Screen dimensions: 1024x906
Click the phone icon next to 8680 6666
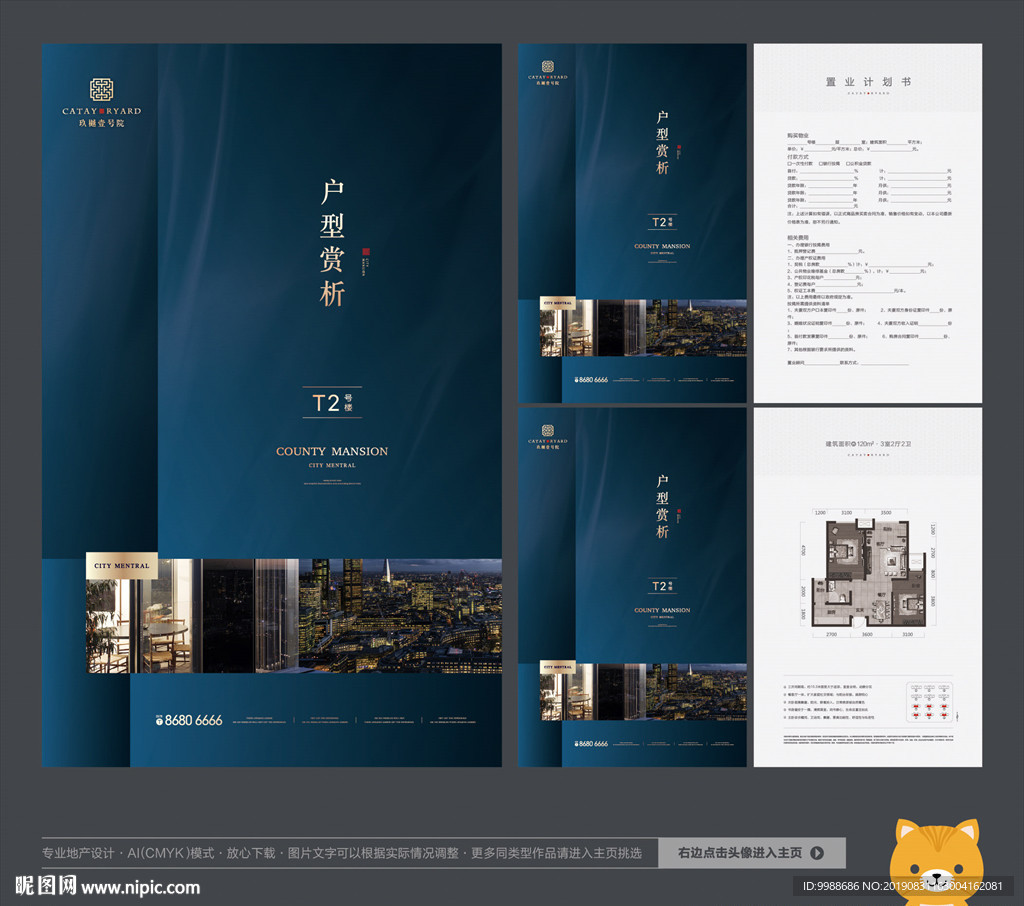tap(158, 720)
